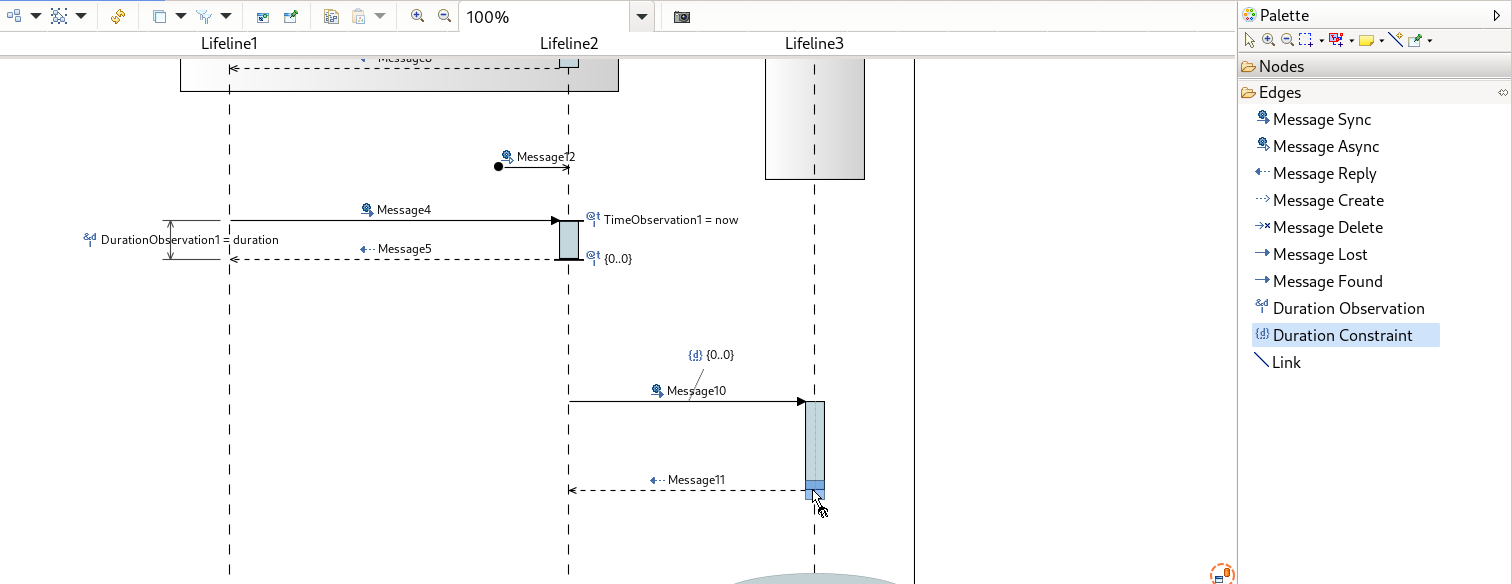Image resolution: width=1512 pixels, height=584 pixels.
Task: Select the Message Delete edge tool
Action: tap(1319, 228)
